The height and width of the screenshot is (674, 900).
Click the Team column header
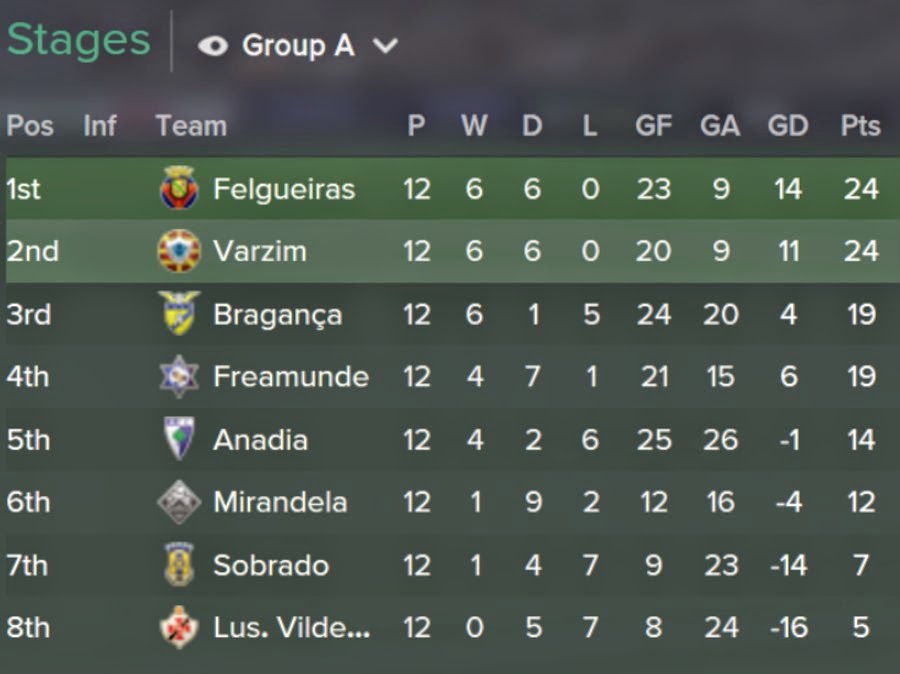point(191,125)
